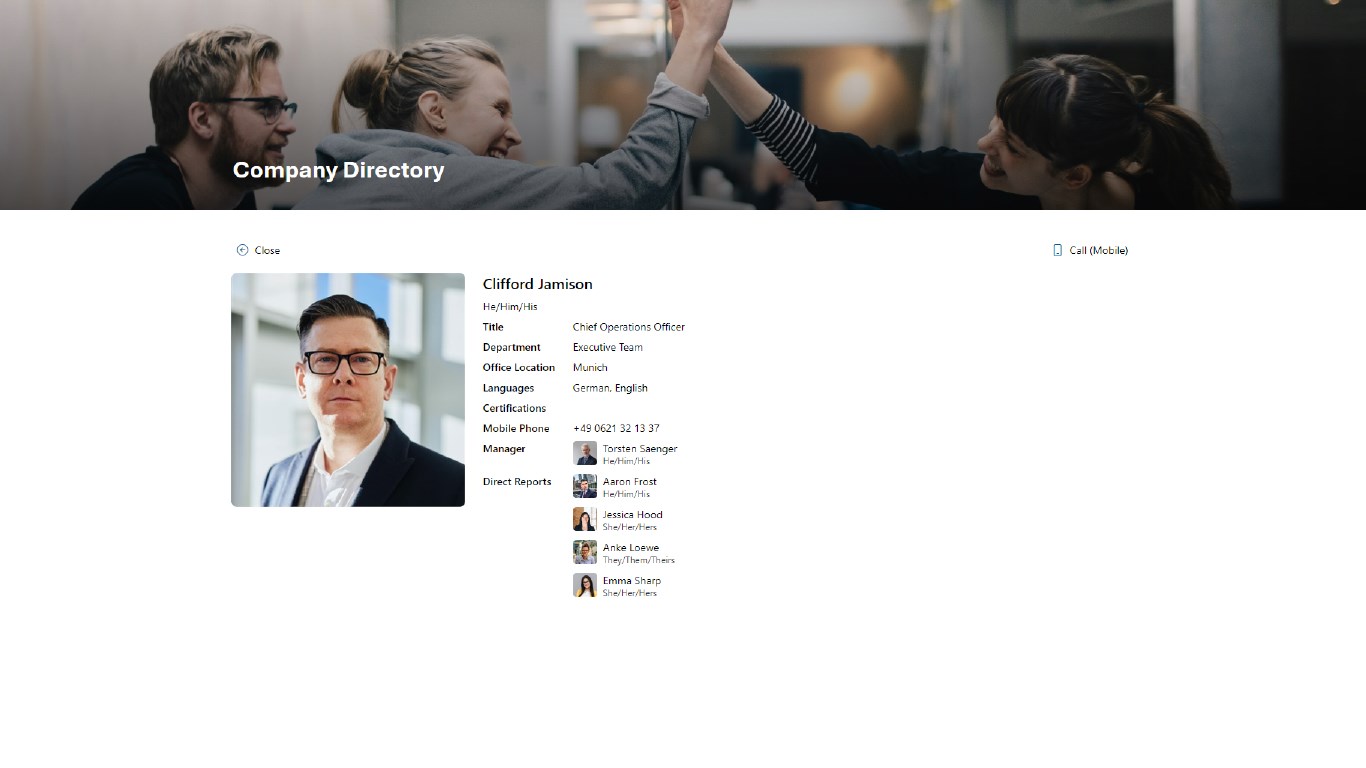Close the profile via Close text
Viewport: 1366px width, 768px height.
tap(267, 250)
